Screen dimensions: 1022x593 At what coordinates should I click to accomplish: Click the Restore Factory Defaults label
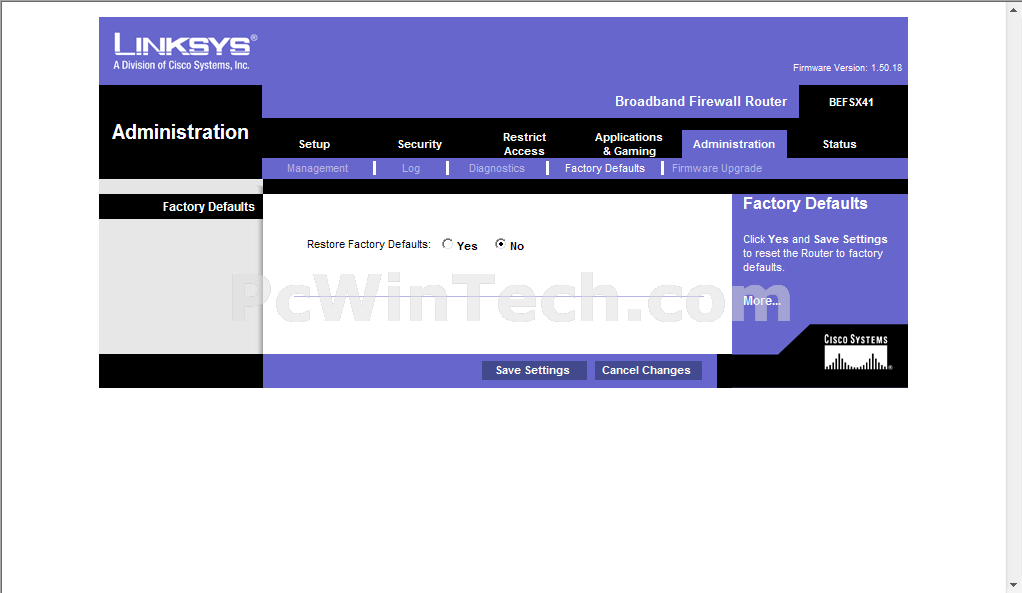coord(369,244)
